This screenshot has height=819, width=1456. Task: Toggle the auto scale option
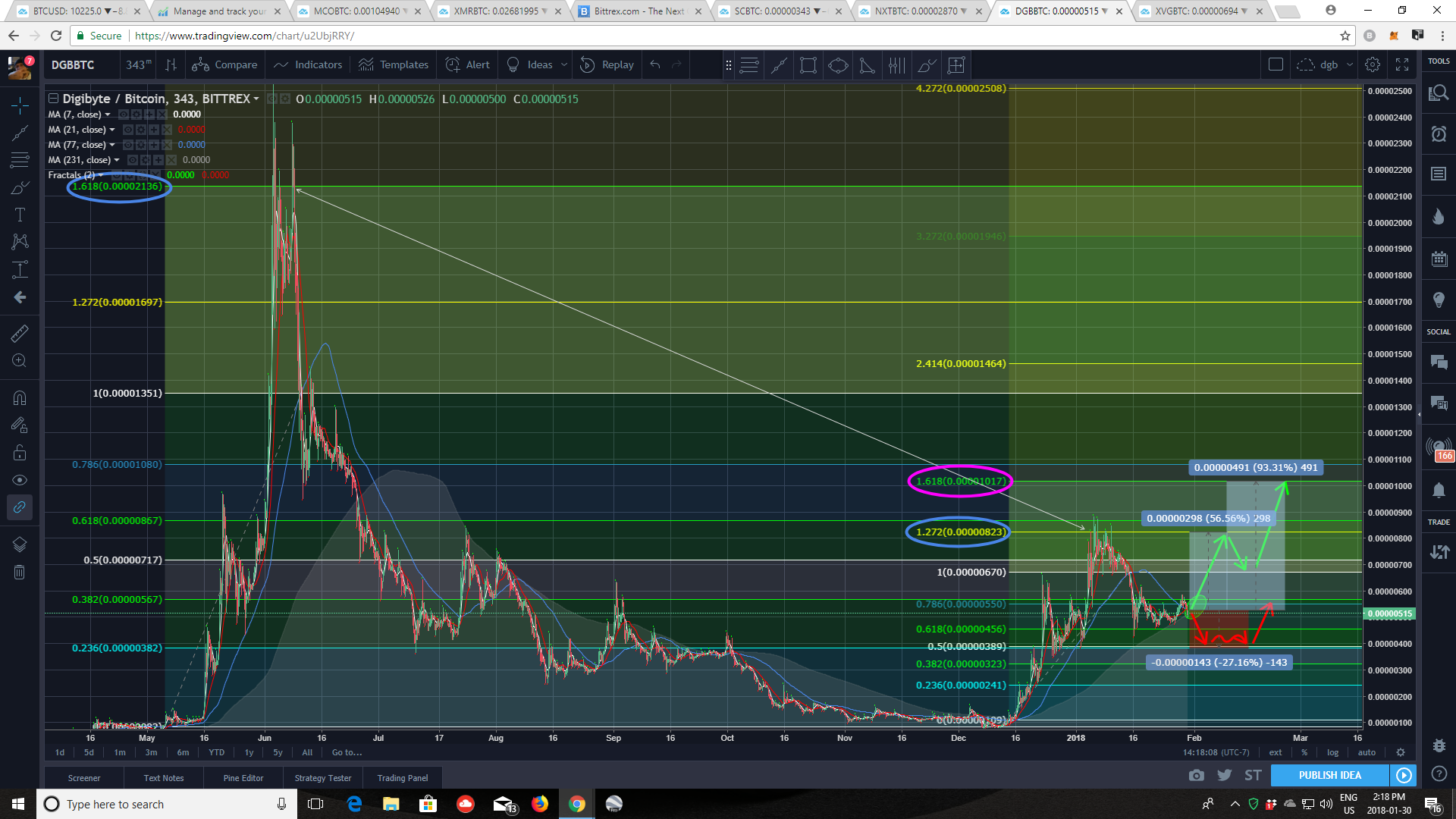[1367, 753]
